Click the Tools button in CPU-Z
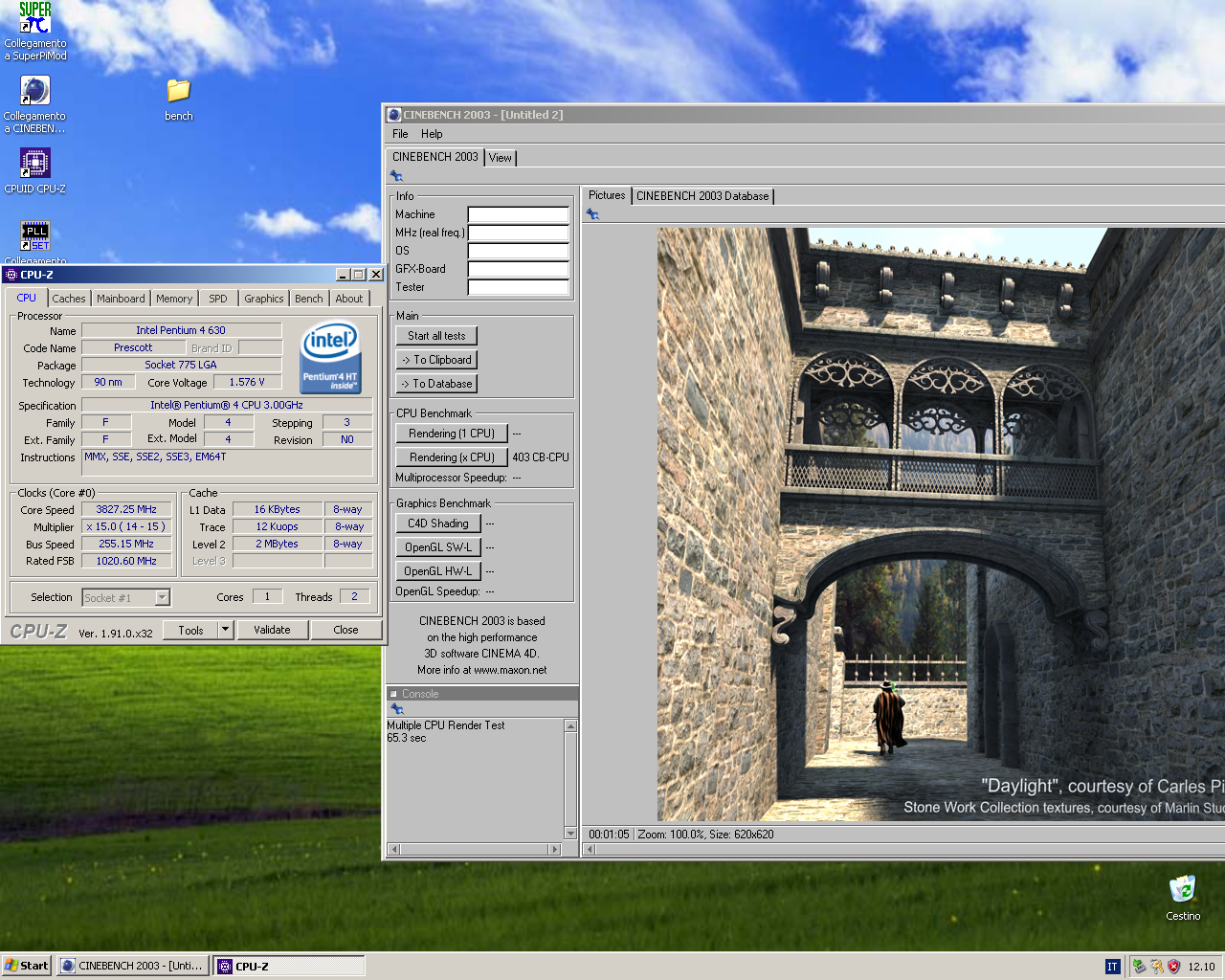Viewport: 1225px width, 980px height. point(190,630)
